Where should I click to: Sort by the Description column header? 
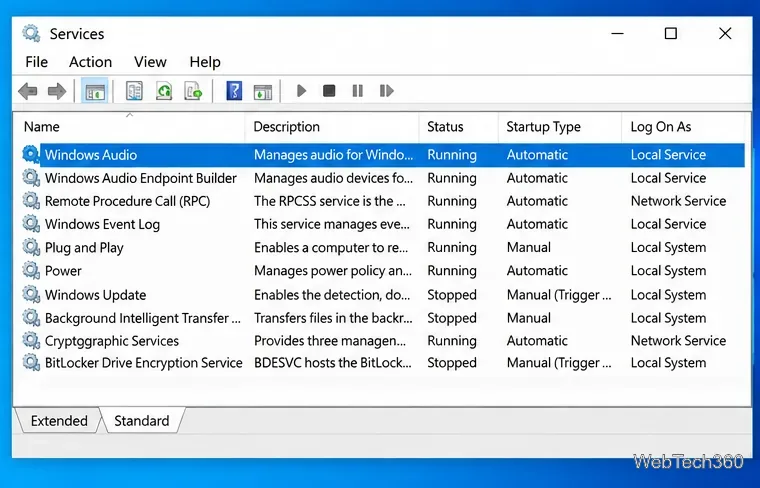tap(332, 127)
